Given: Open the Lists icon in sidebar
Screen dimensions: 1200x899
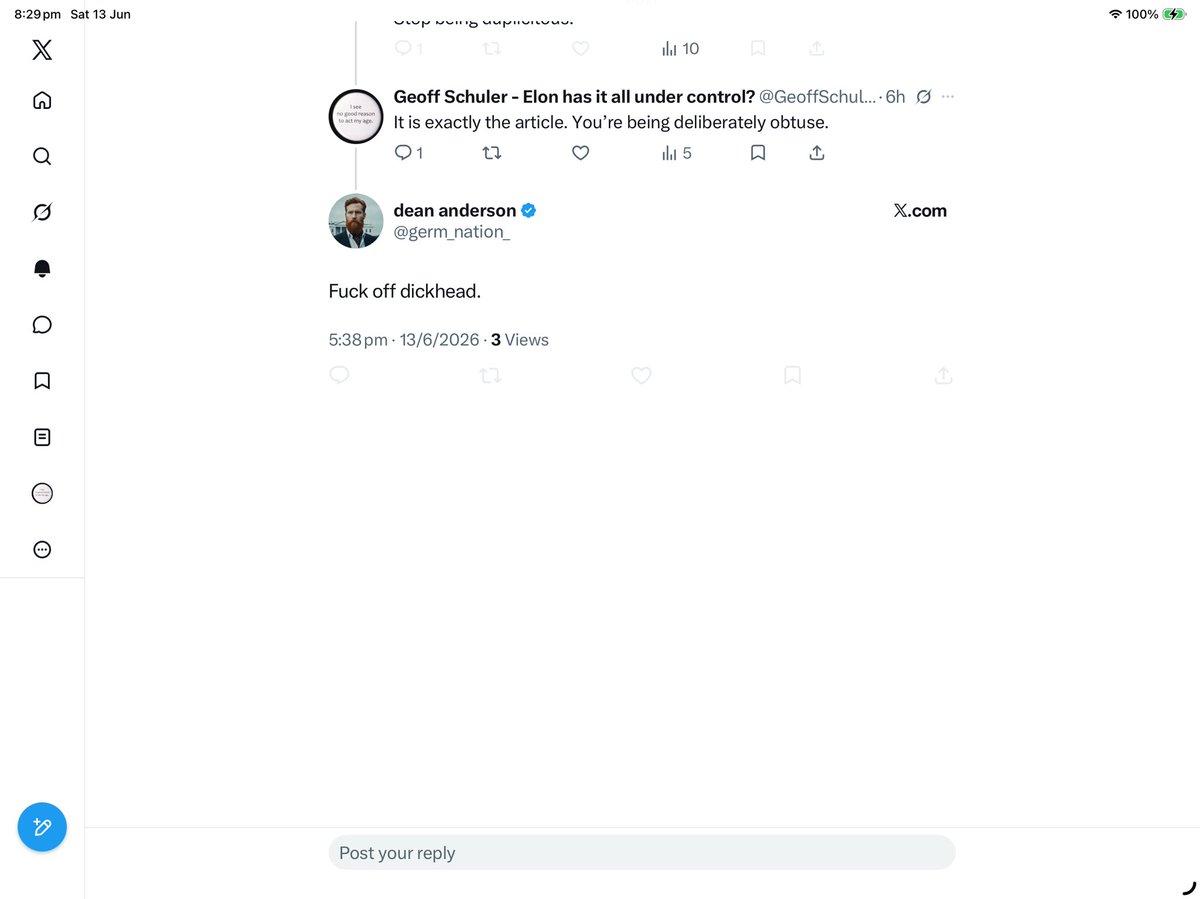Looking at the screenshot, I should [x=42, y=437].
